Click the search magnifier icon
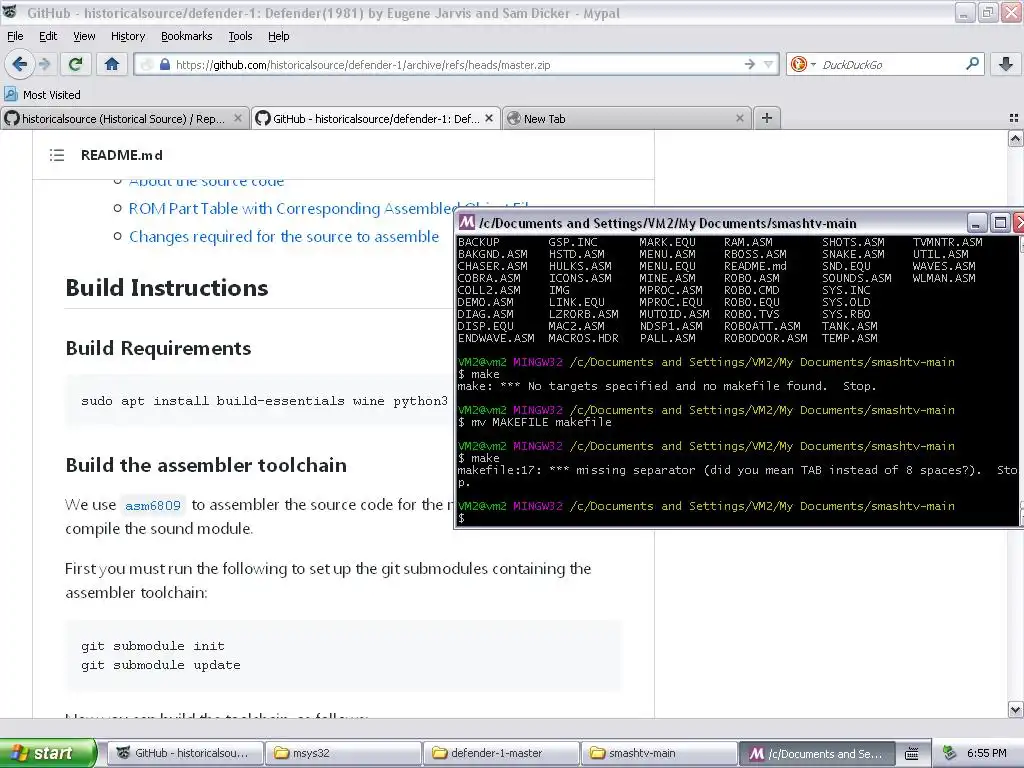Viewport: 1024px width, 768px height. (x=972, y=64)
